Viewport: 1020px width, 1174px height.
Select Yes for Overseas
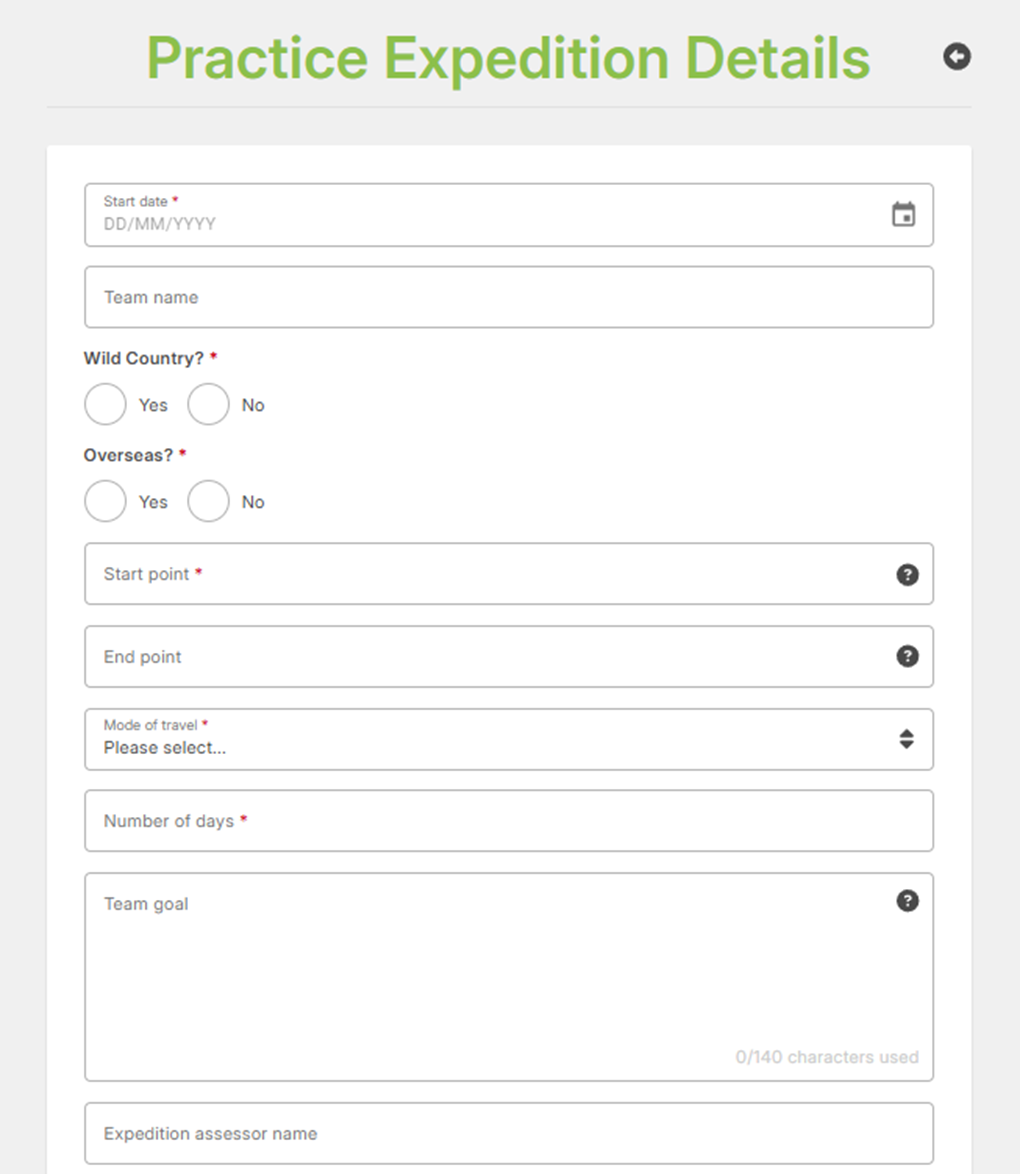click(106, 502)
